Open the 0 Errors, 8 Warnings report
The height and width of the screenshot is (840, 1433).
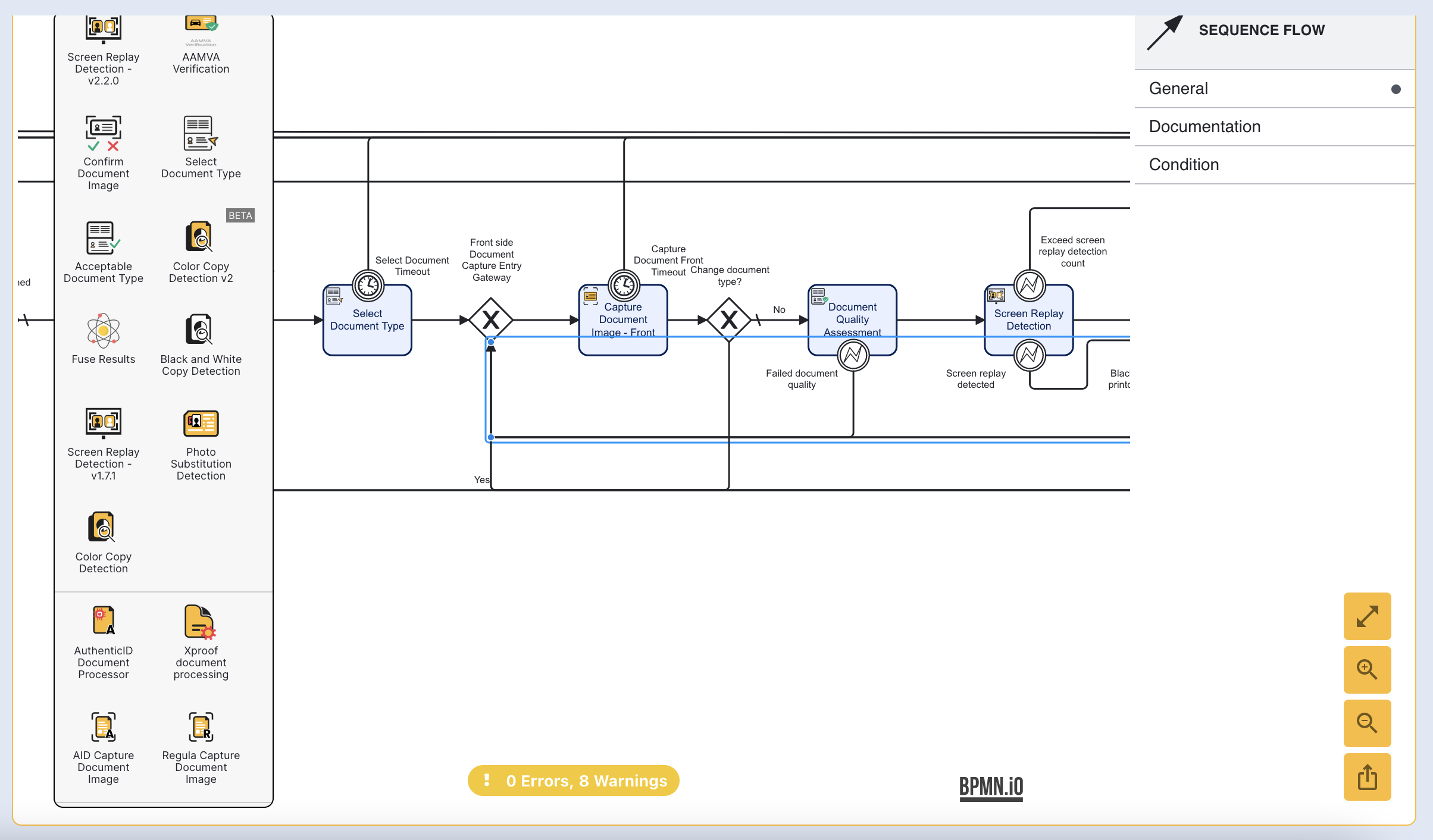574,781
